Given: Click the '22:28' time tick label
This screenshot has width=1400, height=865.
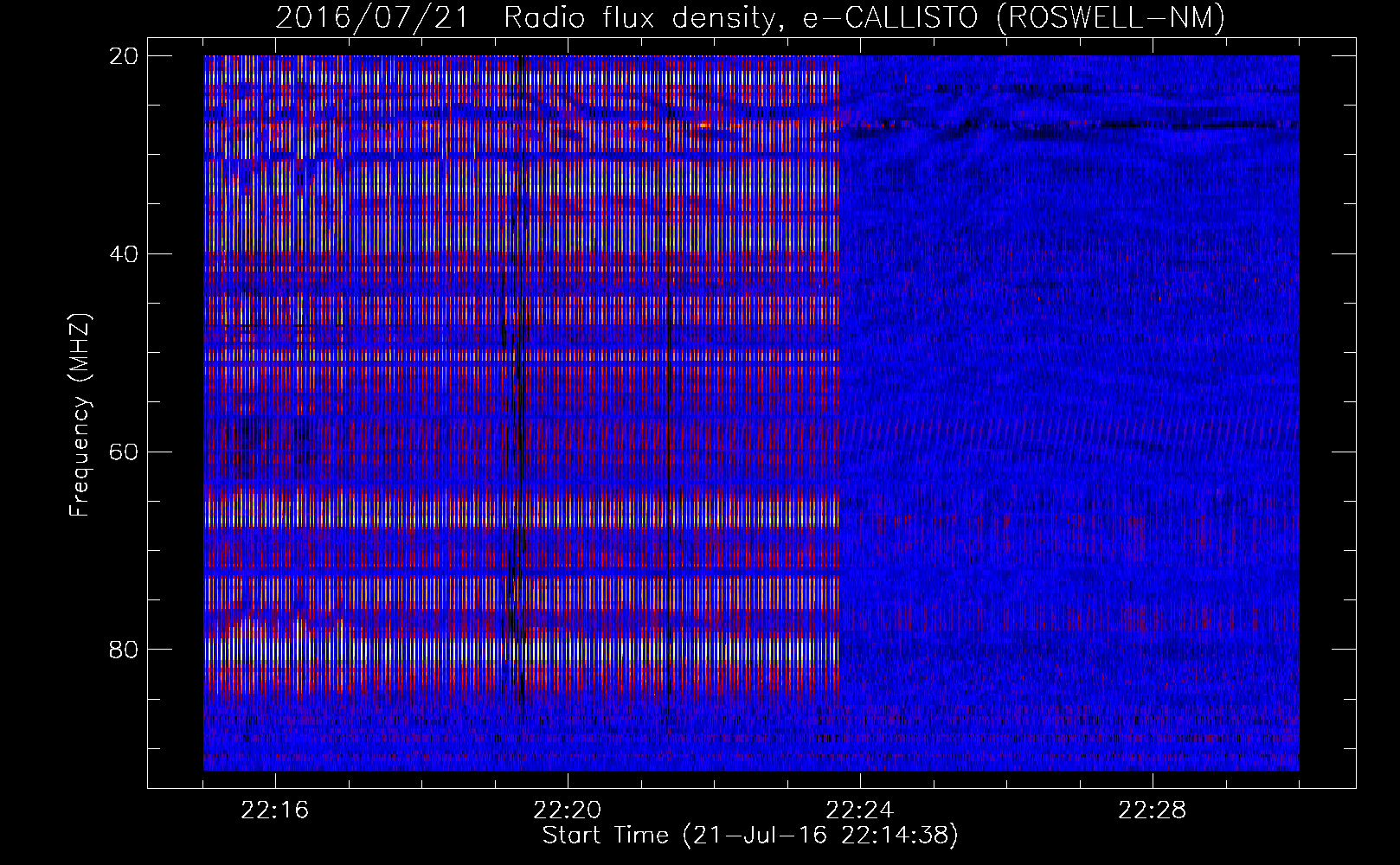Looking at the screenshot, I should [1153, 811].
